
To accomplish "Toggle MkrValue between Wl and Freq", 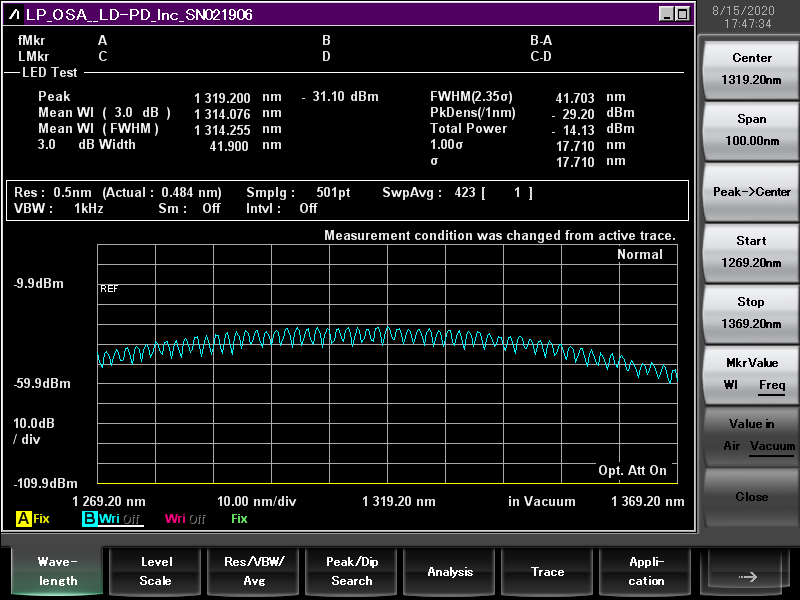I will pyautogui.click(x=752, y=374).
